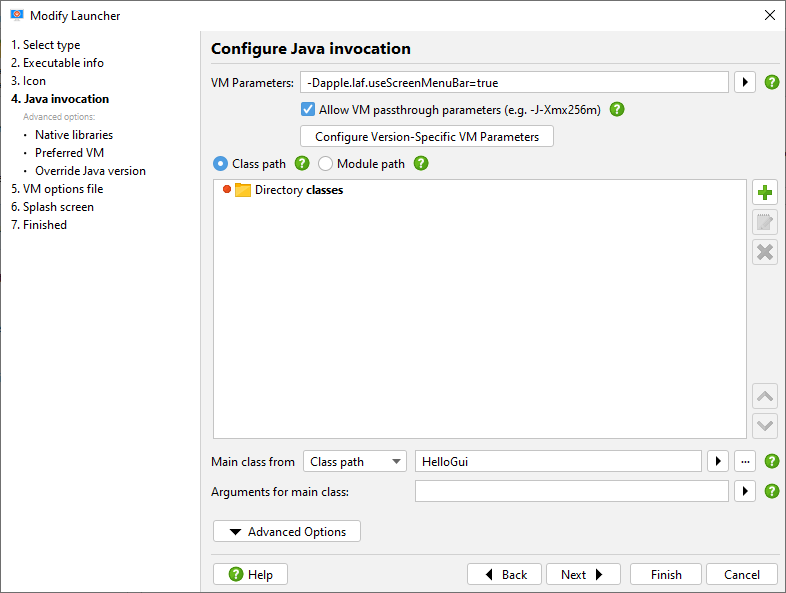Open Native libraries advanced option

(x=74, y=135)
